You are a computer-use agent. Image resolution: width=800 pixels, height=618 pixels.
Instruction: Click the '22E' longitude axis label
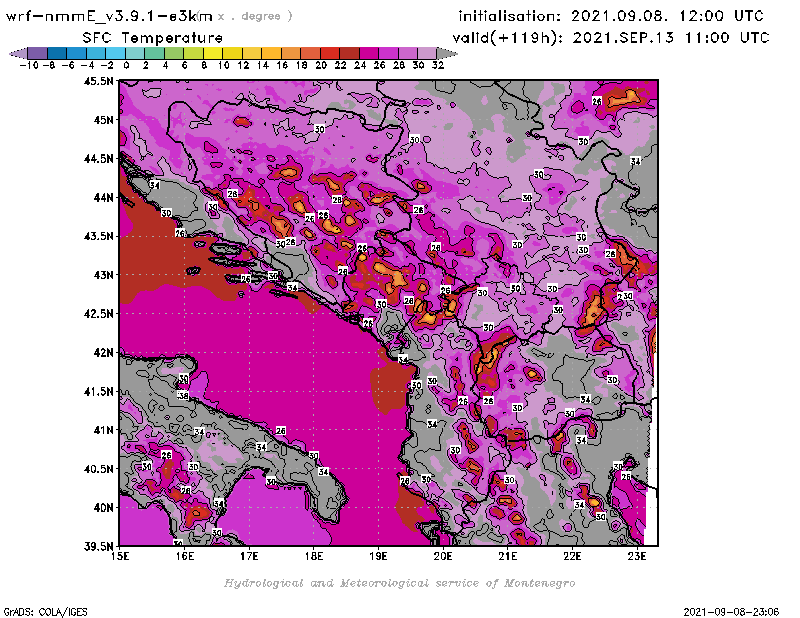point(572,556)
